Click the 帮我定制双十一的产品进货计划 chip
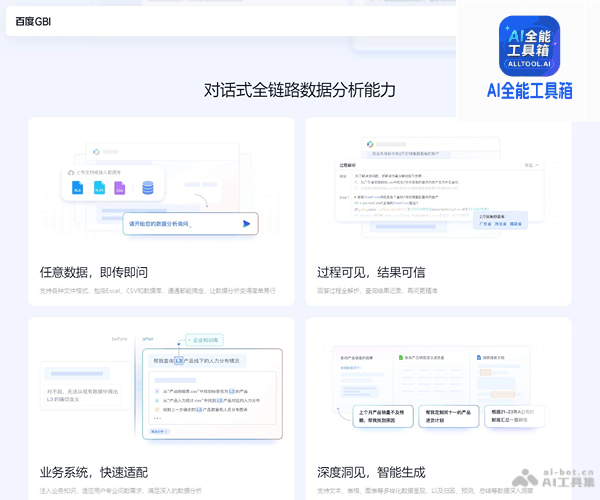Image resolution: width=600 pixels, height=500 pixels. click(448, 416)
